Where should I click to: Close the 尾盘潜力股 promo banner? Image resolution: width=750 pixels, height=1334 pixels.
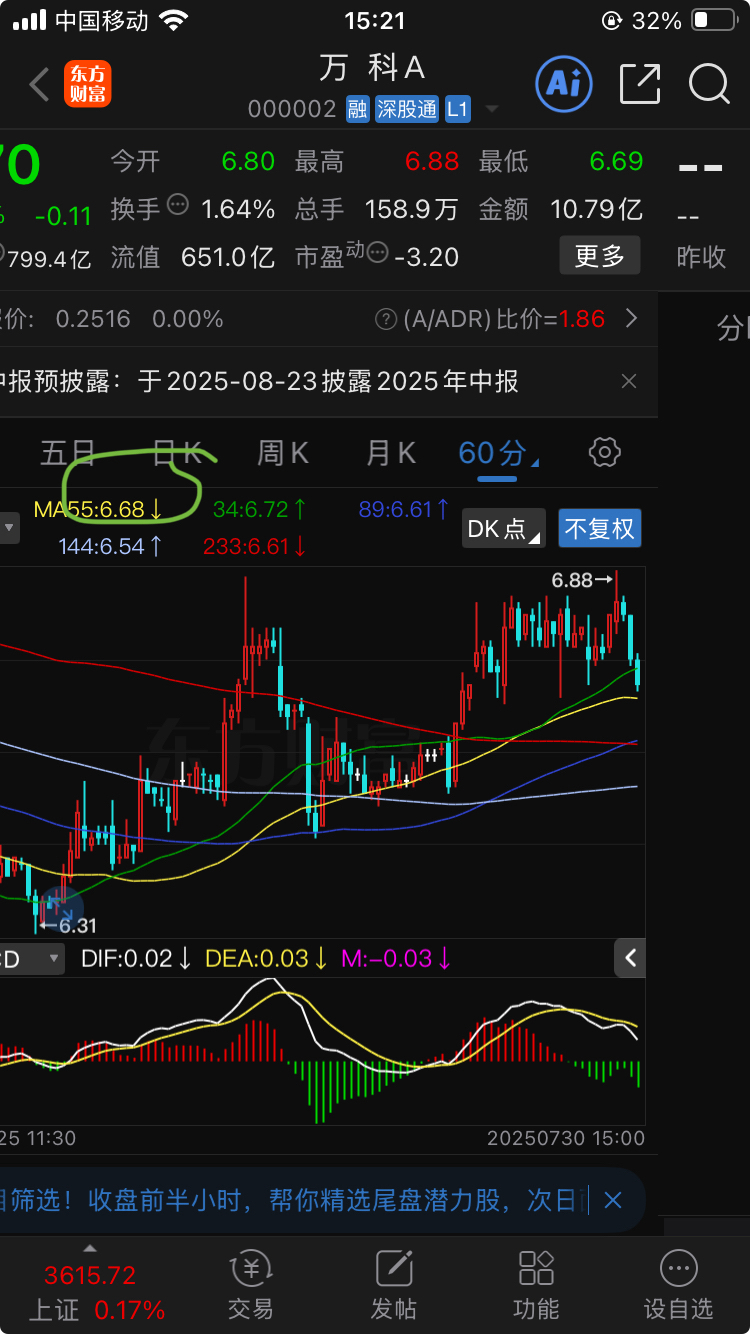613,1200
